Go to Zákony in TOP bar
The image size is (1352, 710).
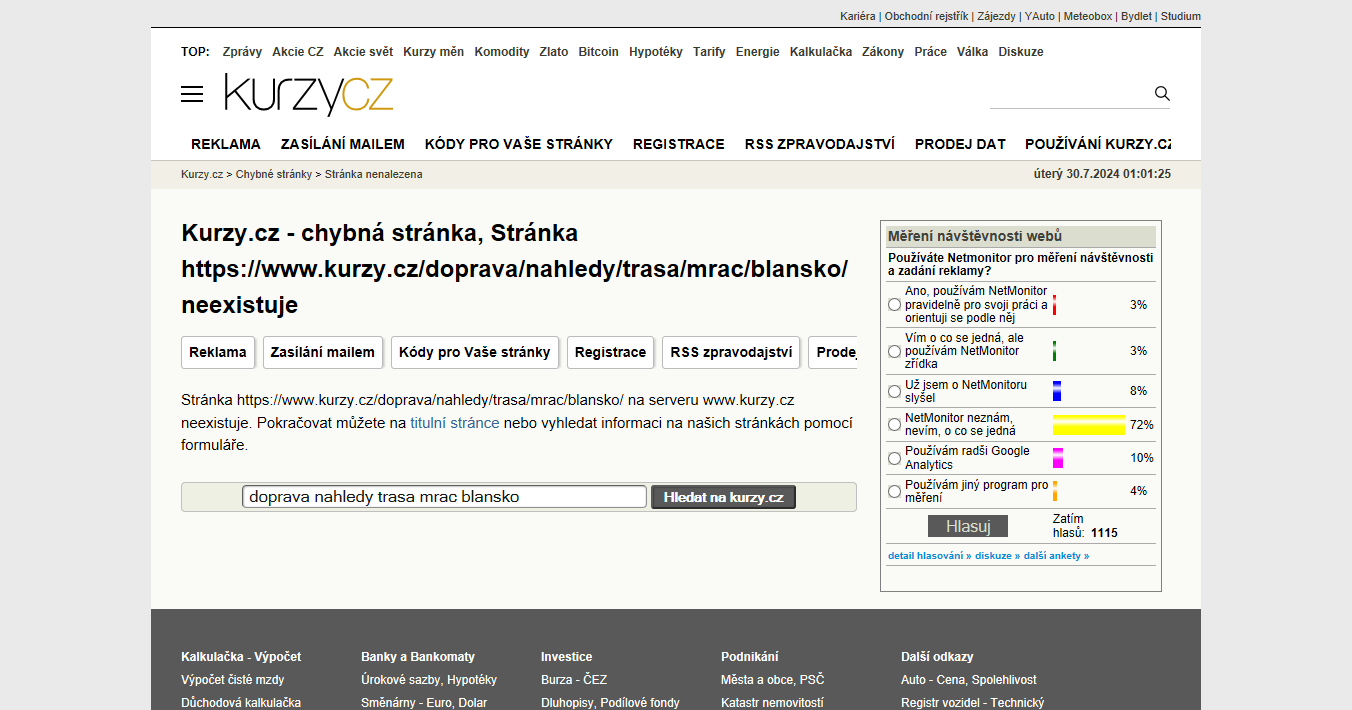(x=883, y=52)
